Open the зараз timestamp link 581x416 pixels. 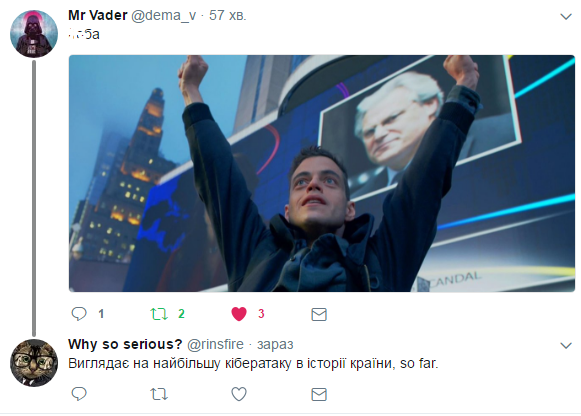click(x=275, y=345)
